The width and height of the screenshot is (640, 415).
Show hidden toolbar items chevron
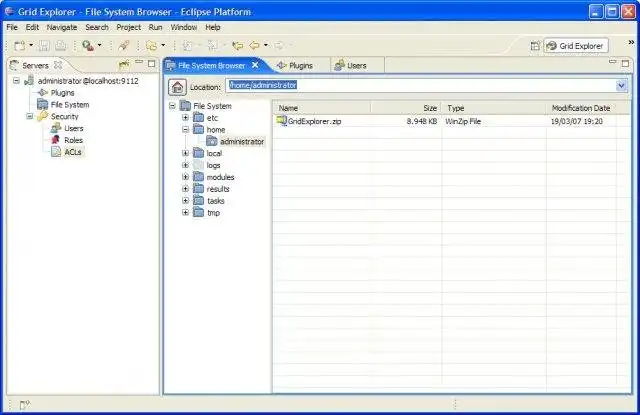(631, 42)
